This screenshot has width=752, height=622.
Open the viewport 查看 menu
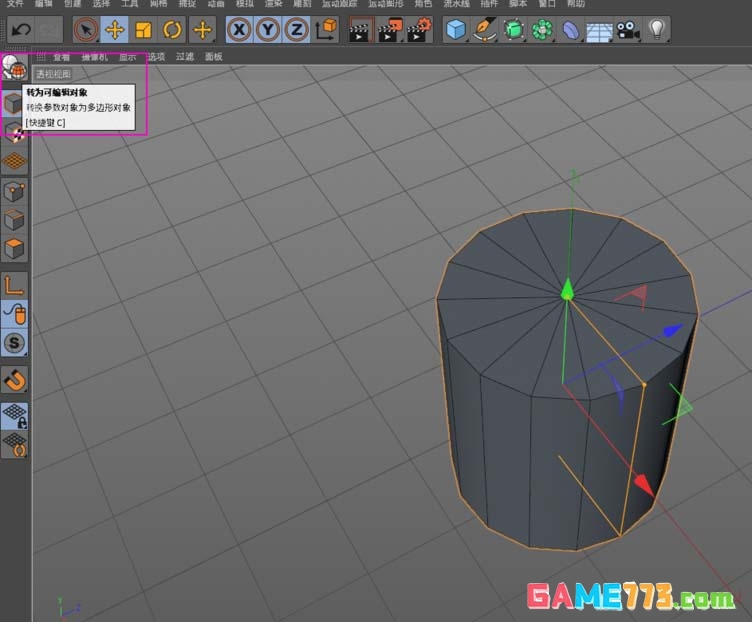(x=61, y=57)
